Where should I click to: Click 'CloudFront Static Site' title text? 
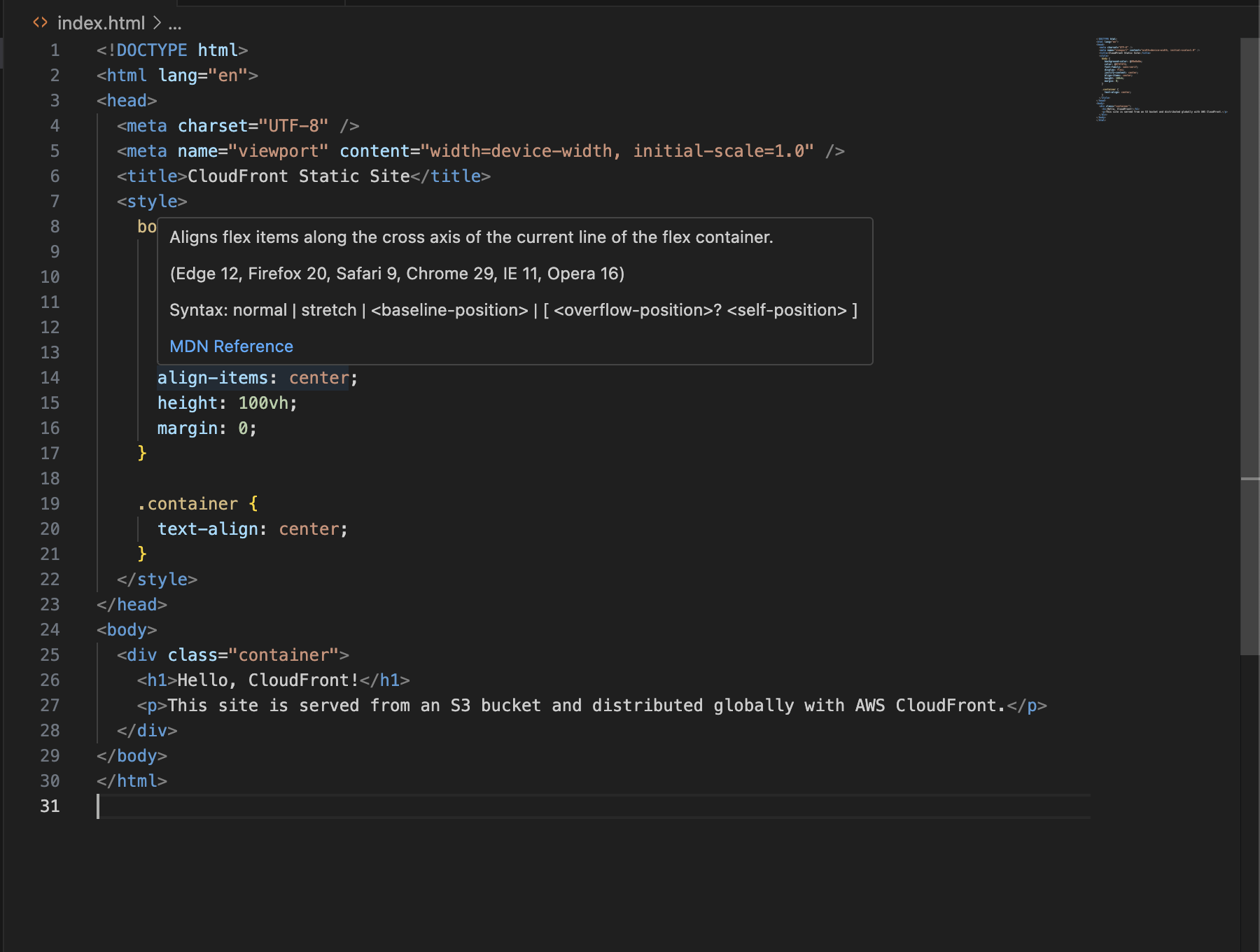pyautogui.click(x=299, y=176)
